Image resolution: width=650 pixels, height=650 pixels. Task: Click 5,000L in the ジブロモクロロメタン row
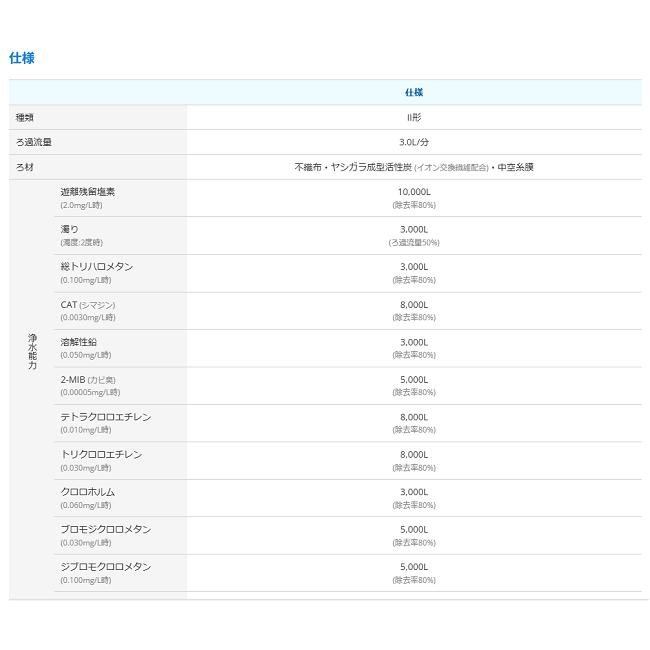414,567
